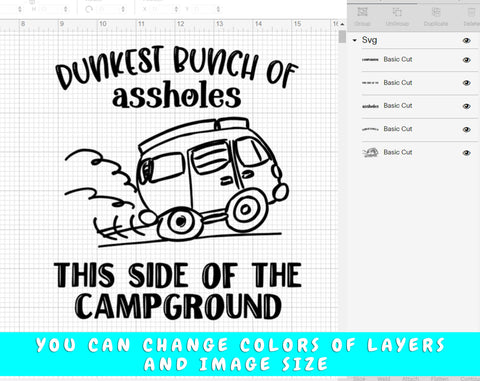Hide the first Basic Cut layer under Svg

[466, 60]
